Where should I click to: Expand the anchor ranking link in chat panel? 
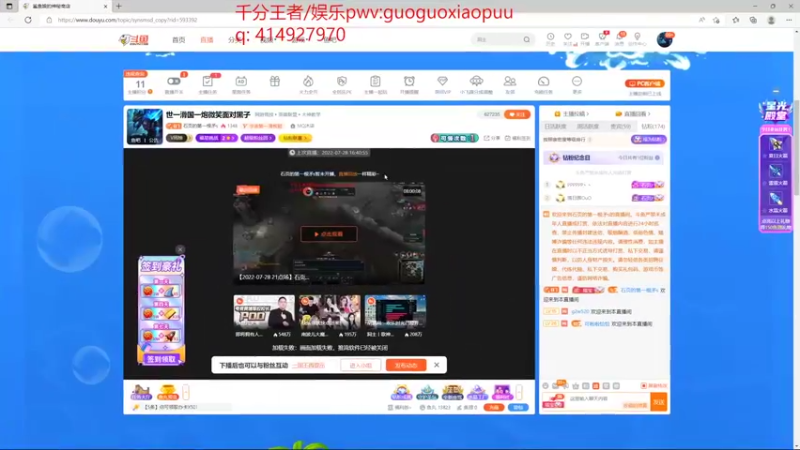[x=571, y=114]
